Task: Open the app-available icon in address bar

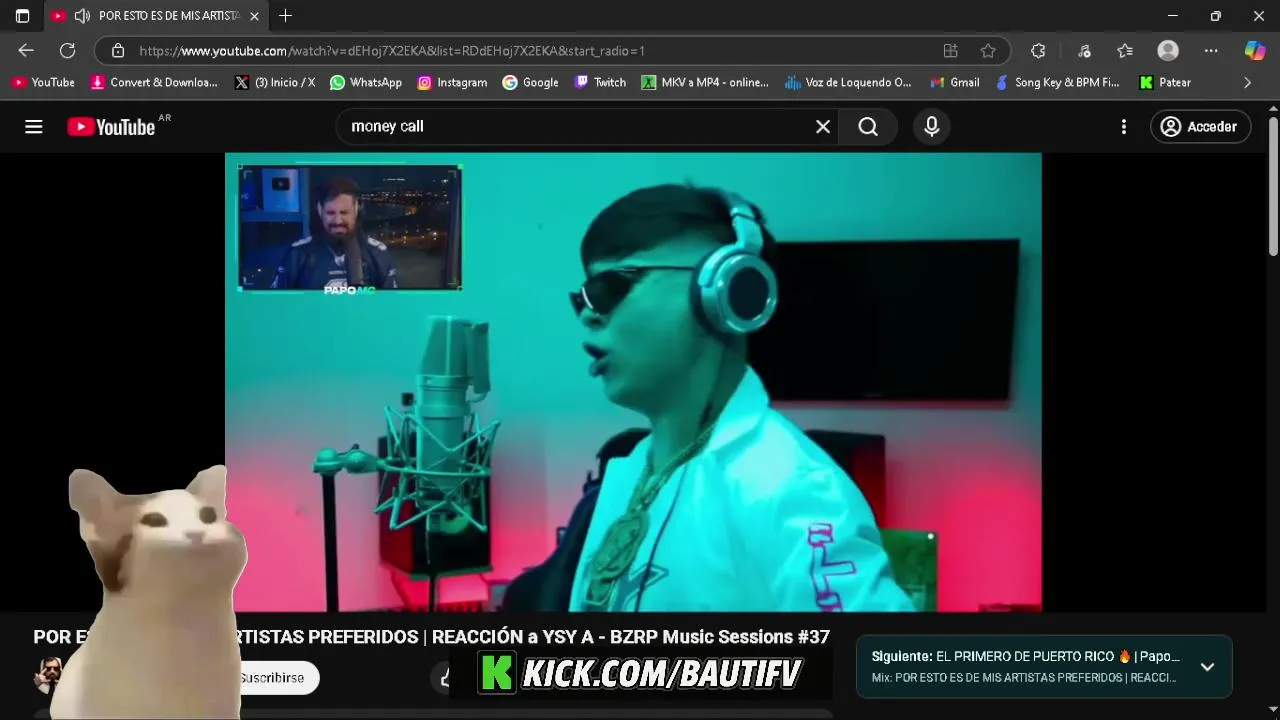Action: tap(950, 50)
